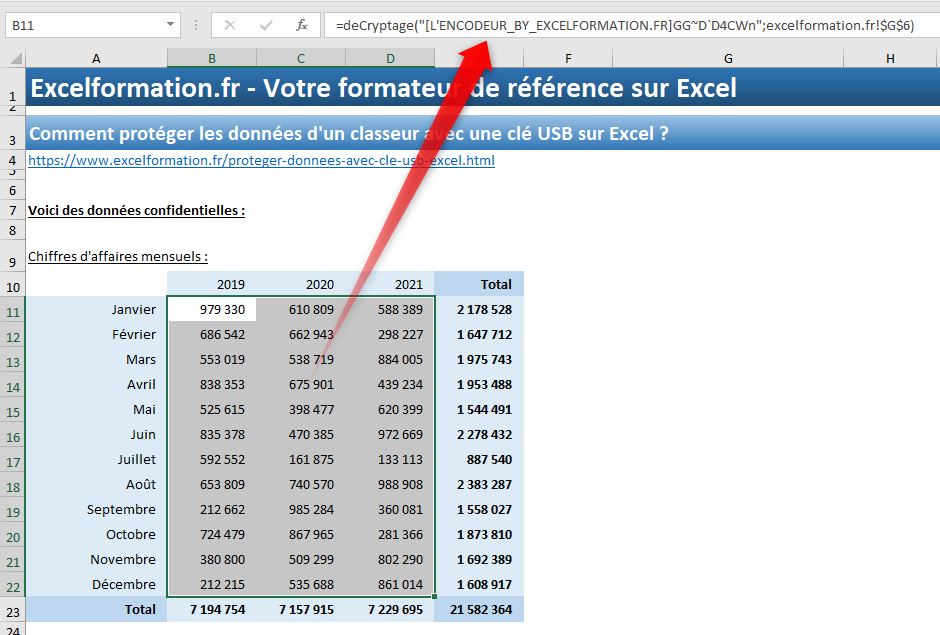The width and height of the screenshot is (940, 635).
Task: Open the Name Box dropdown arrow
Action: (x=170, y=24)
